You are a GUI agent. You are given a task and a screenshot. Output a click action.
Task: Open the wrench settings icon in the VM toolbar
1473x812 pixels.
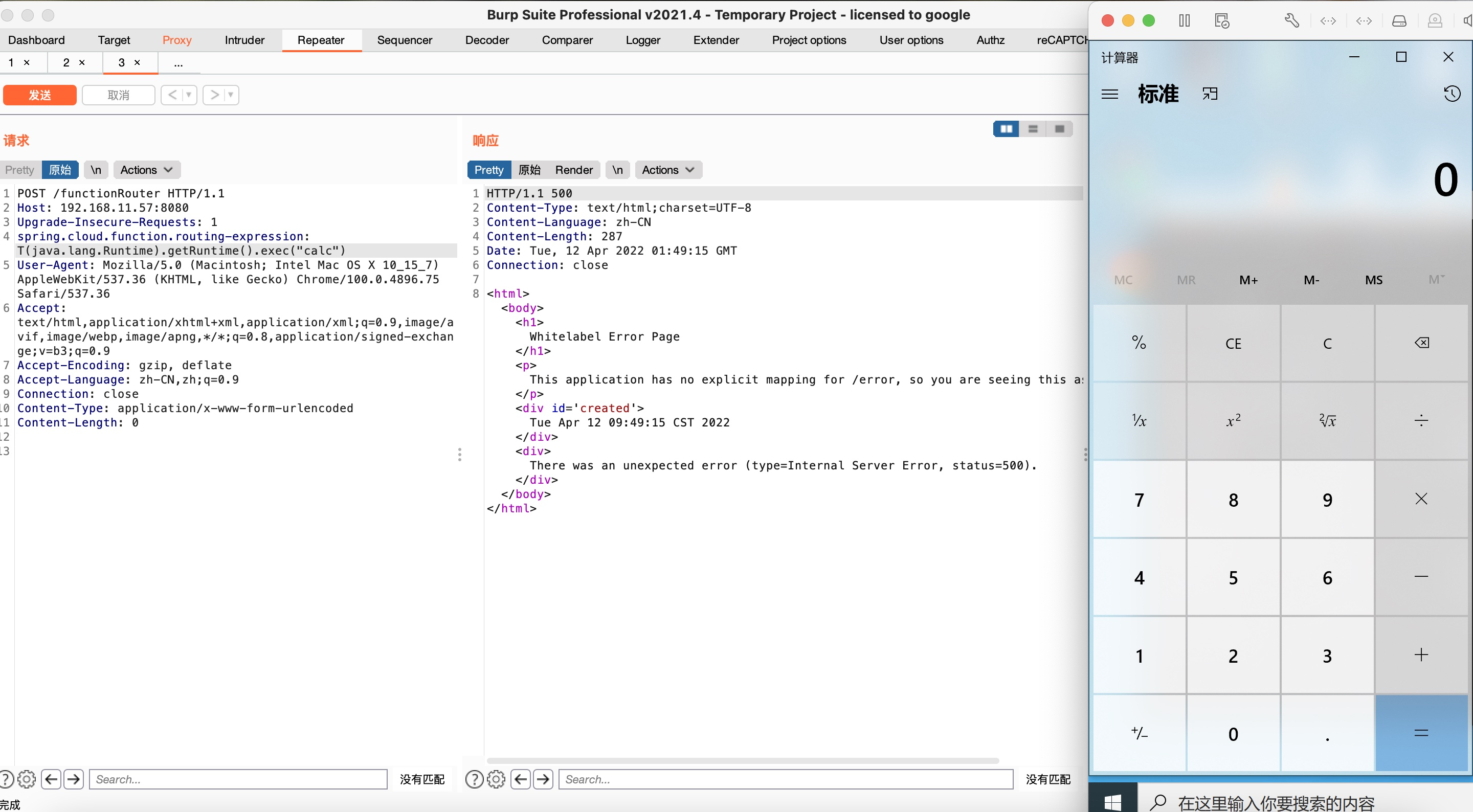pos(1292,20)
